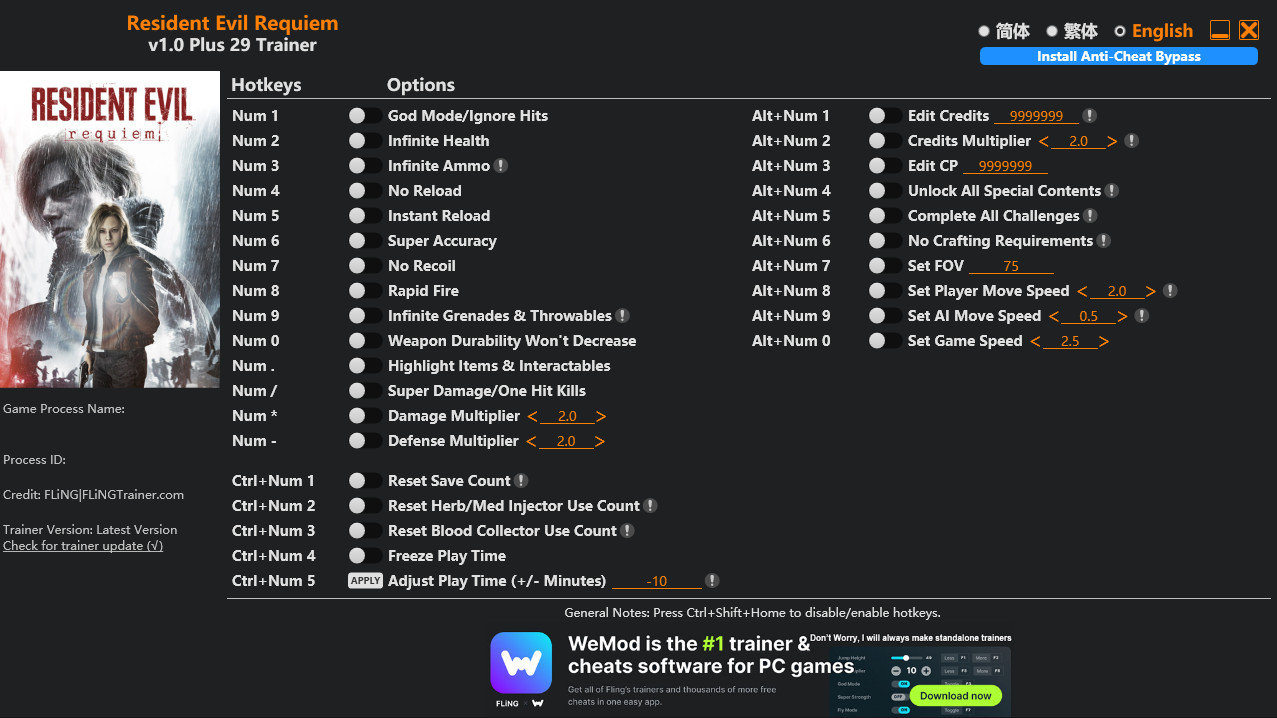This screenshot has height=718, width=1277.
Task: Click info icon beside Infinite Grenades & Throwables
Action: click(622, 316)
